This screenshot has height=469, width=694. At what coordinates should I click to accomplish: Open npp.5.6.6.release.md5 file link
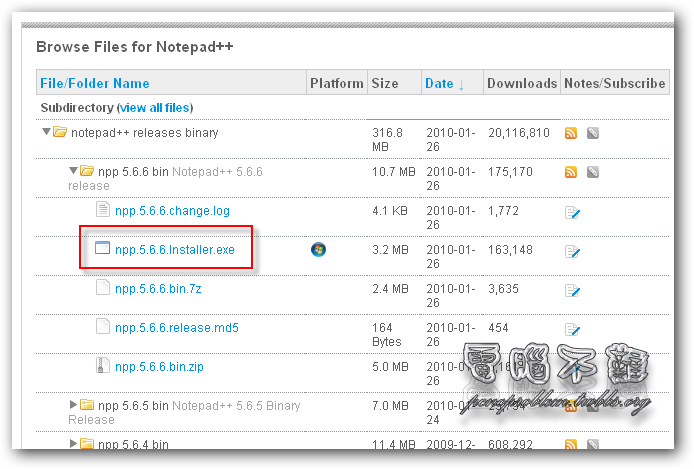177,327
